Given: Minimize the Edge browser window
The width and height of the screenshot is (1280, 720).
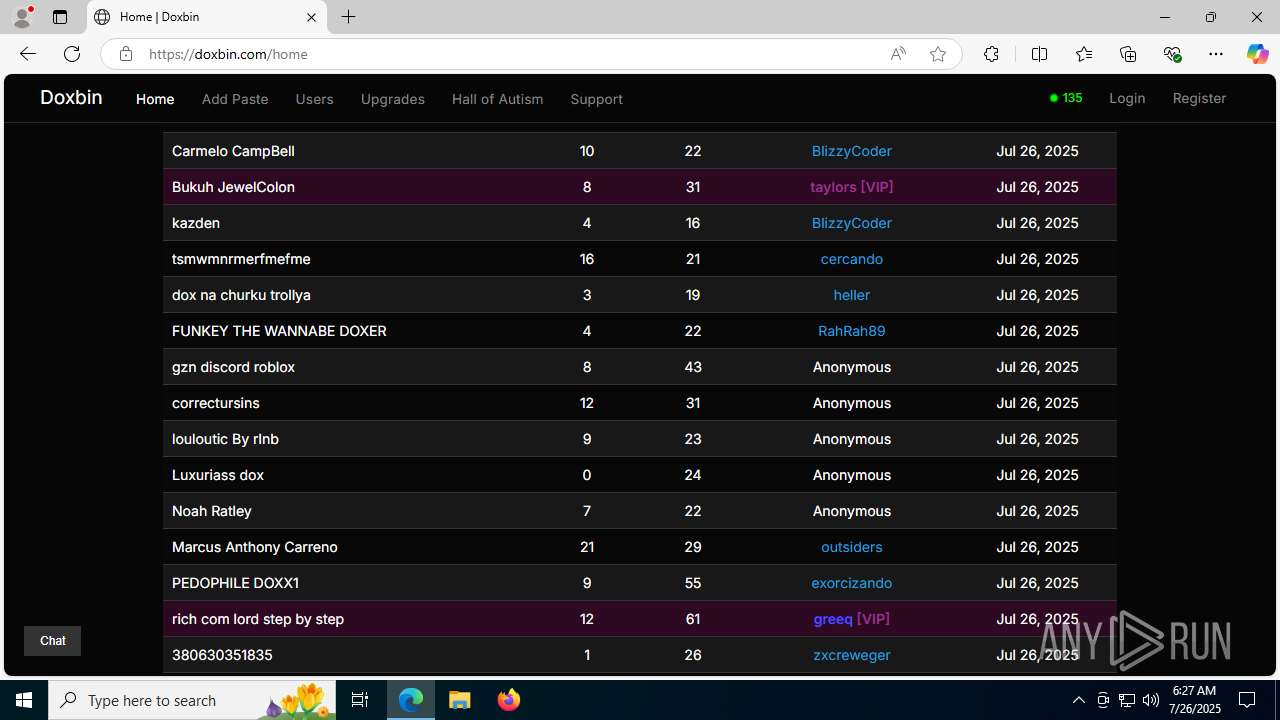Looking at the screenshot, I should coord(1165,17).
